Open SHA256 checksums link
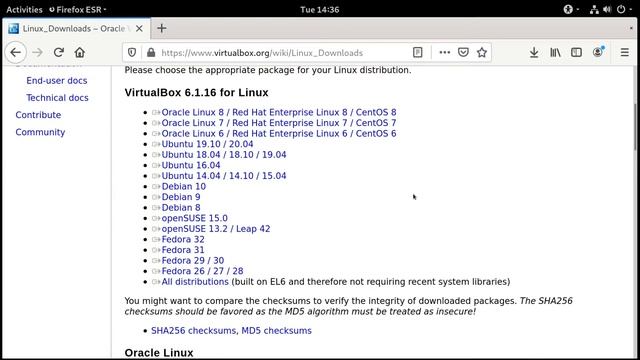Image resolution: width=640 pixels, height=360 pixels. 193,331
